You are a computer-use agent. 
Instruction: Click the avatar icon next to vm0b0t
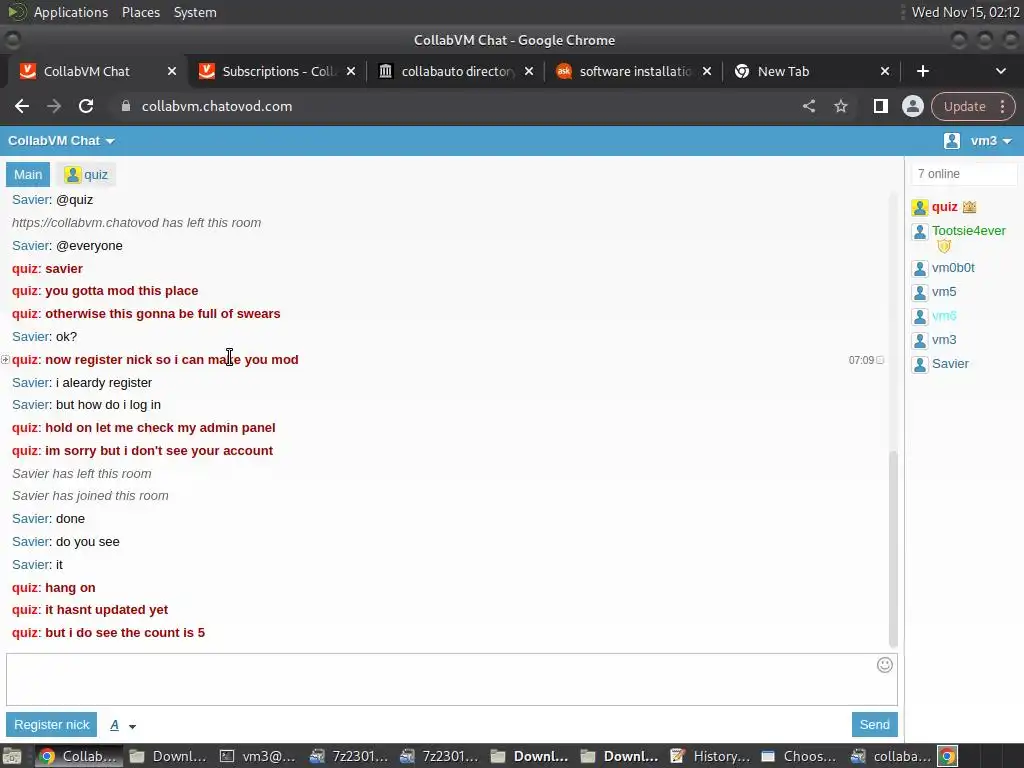pyautogui.click(x=920, y=268)
